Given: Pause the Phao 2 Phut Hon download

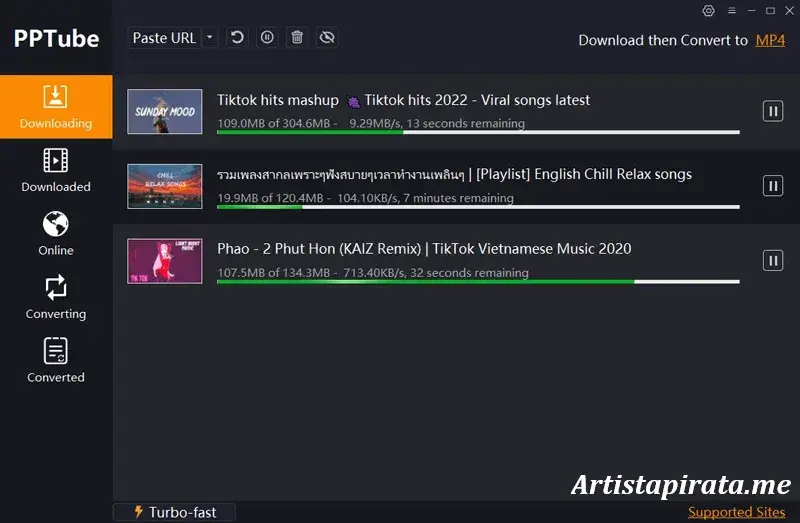Looking at the screenshot, I should click(773, 261).
